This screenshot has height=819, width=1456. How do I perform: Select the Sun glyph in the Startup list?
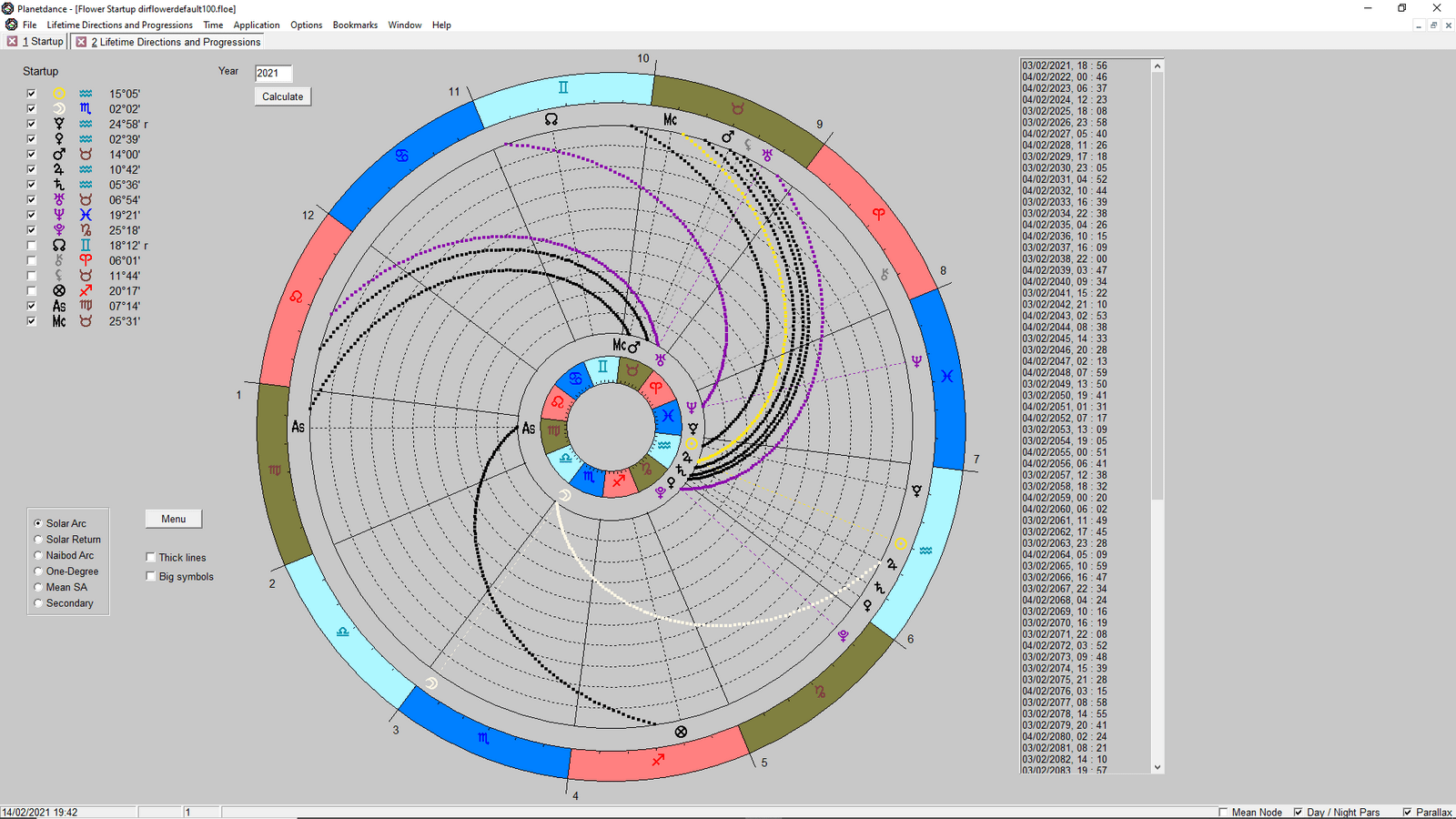(58, 93)
